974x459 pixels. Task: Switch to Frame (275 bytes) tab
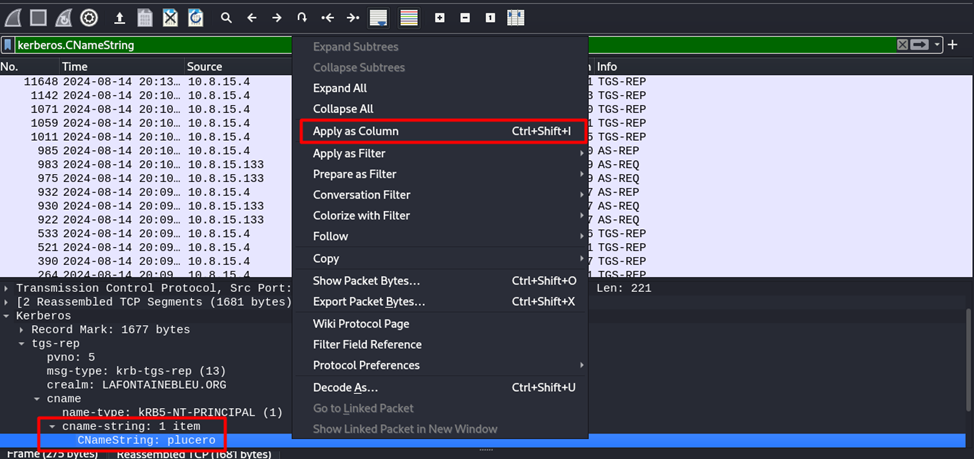[52, 454]
